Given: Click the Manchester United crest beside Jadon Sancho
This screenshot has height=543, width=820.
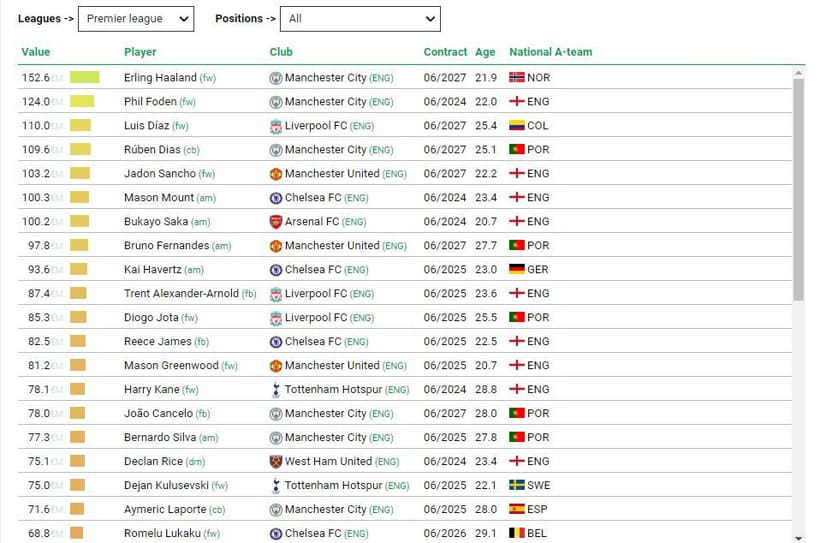Looking at the screenshot, I should [x=276, y=174].
